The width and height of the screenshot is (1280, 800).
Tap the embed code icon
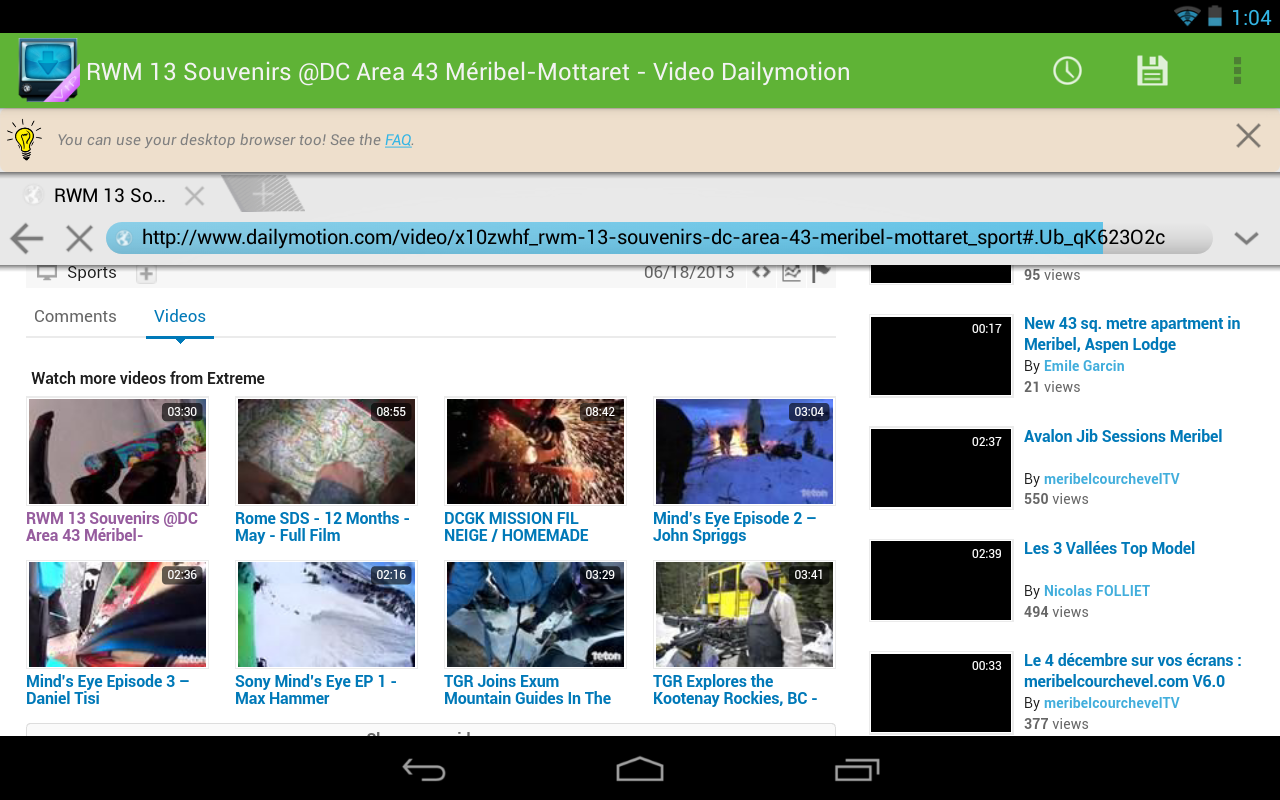(x=761, y=272)
